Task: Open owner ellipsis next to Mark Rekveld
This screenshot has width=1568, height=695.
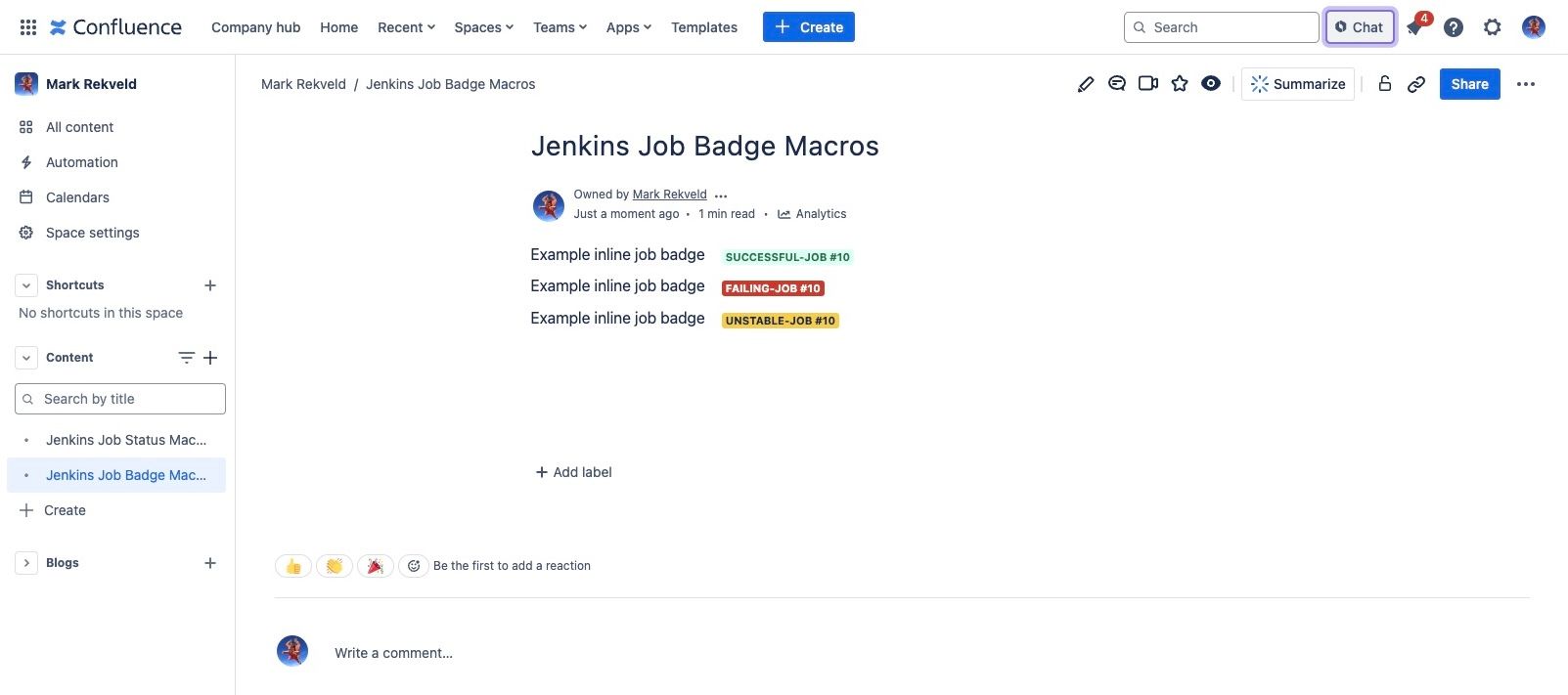Action: tap(721, 195)
